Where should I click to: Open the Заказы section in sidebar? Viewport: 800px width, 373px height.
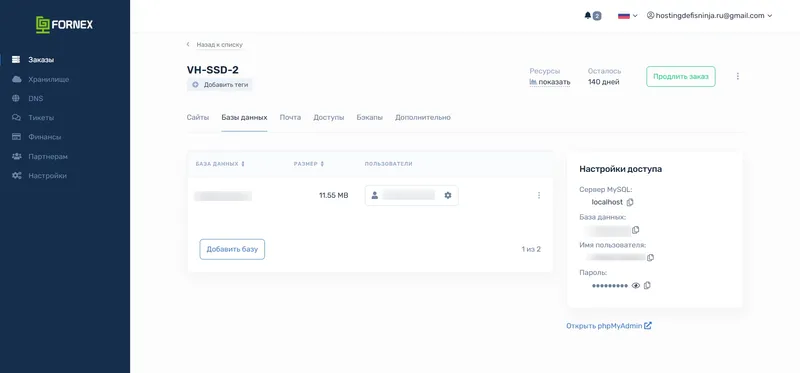(41, 60)
